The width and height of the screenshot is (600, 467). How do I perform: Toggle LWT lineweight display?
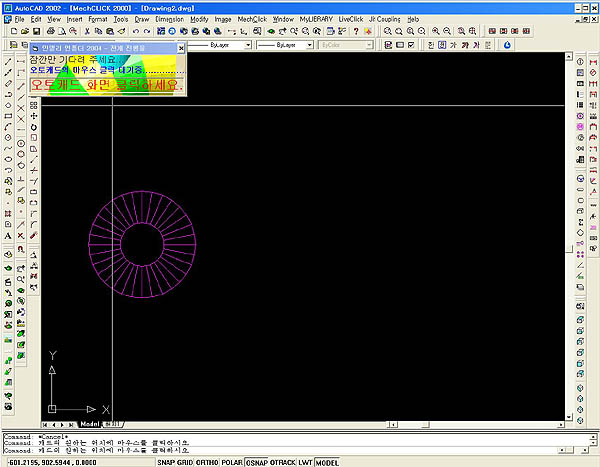(x=305, y=462)
